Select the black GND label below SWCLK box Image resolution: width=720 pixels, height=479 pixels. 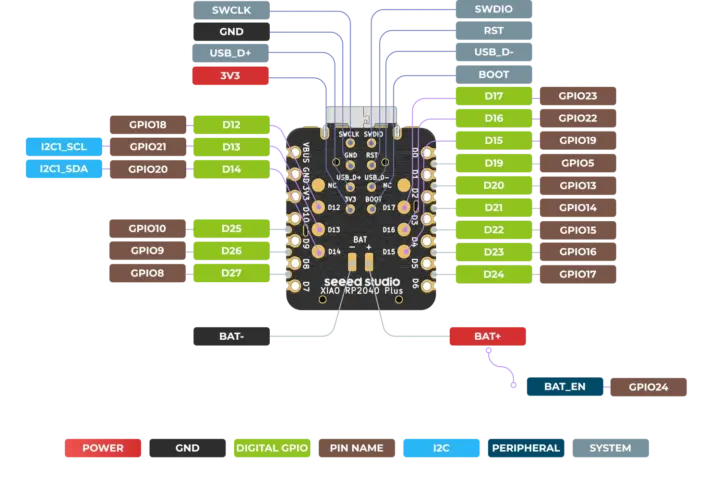click(231, 32)
